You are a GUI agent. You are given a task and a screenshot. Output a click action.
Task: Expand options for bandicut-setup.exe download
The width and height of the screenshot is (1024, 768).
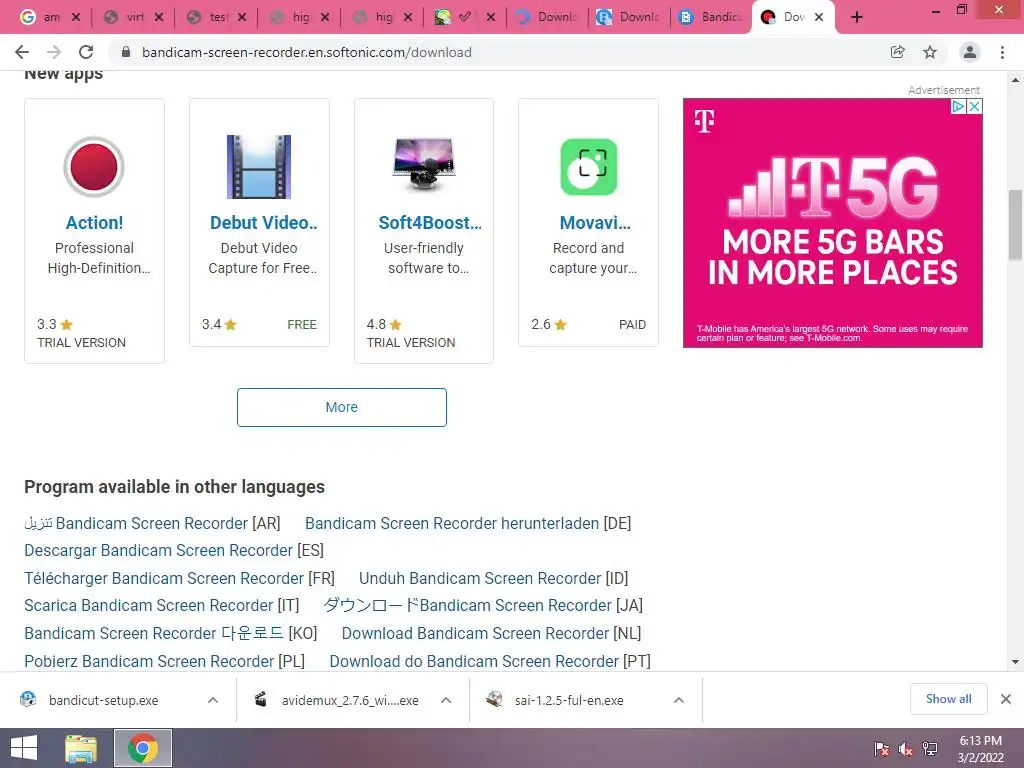213,700
